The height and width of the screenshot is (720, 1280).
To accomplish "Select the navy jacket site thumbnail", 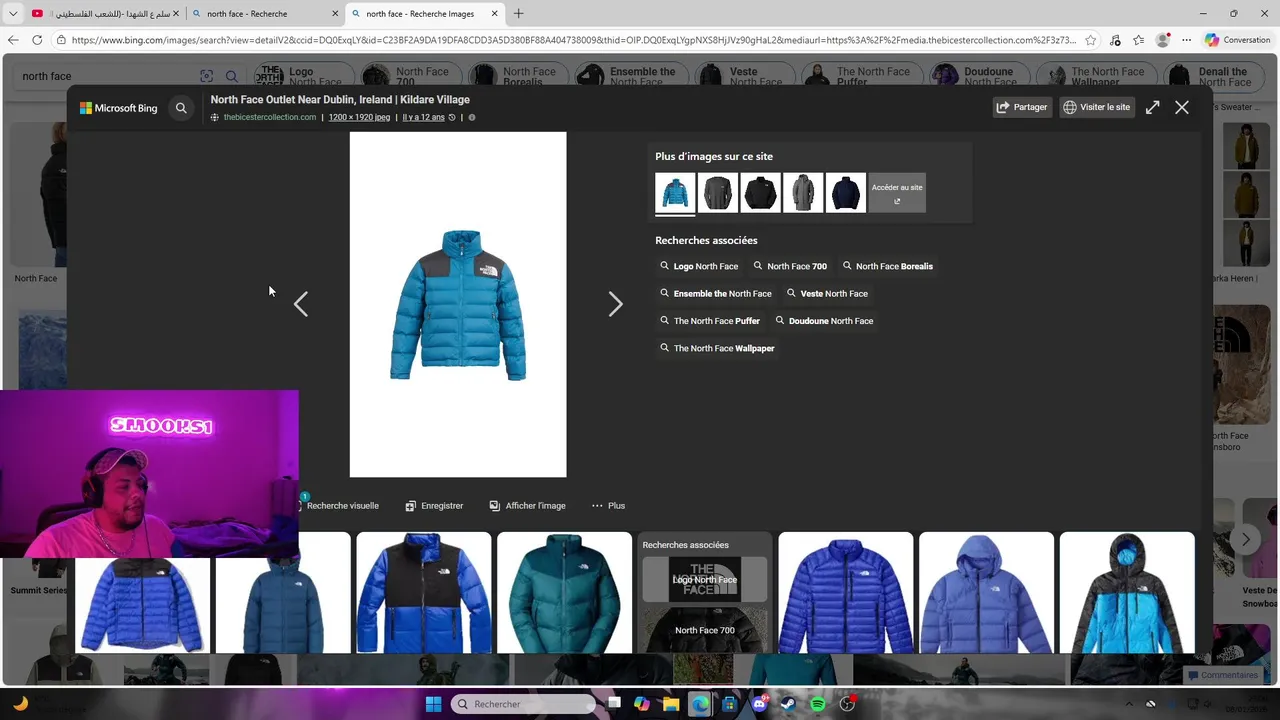I will (846, 192).
